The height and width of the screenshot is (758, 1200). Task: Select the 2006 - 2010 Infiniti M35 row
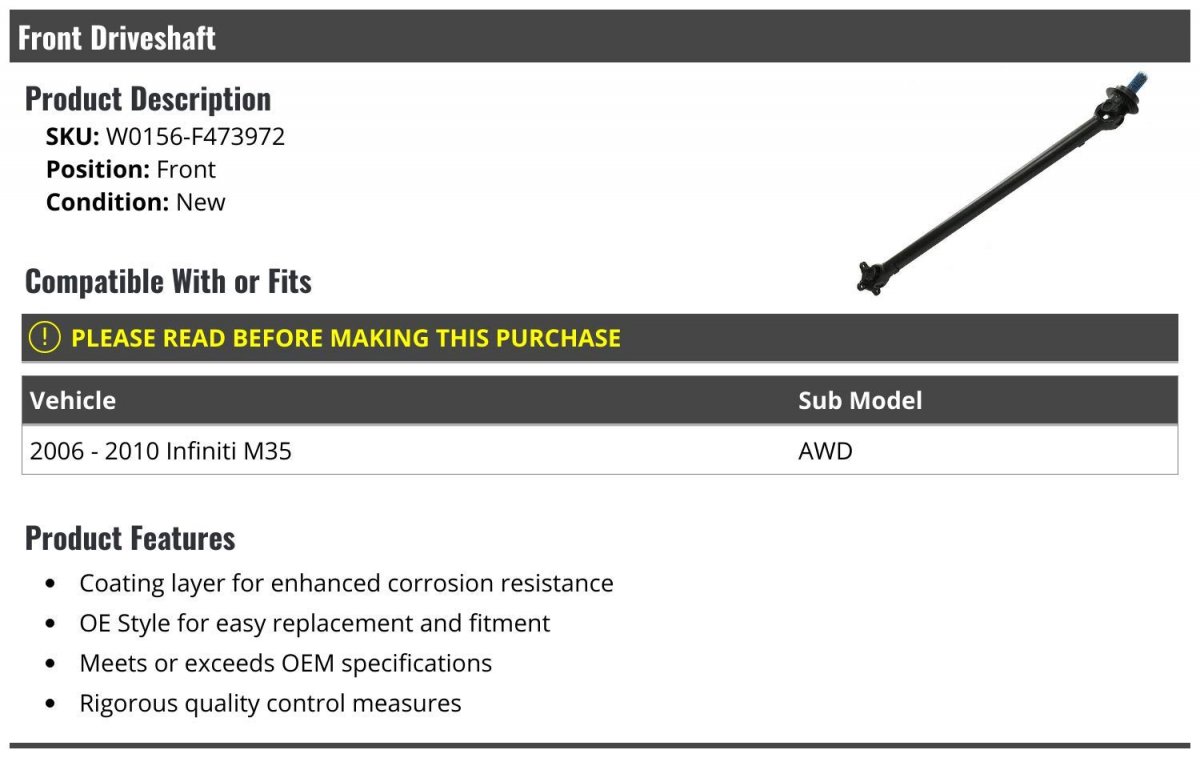click(x=600, y=451)
